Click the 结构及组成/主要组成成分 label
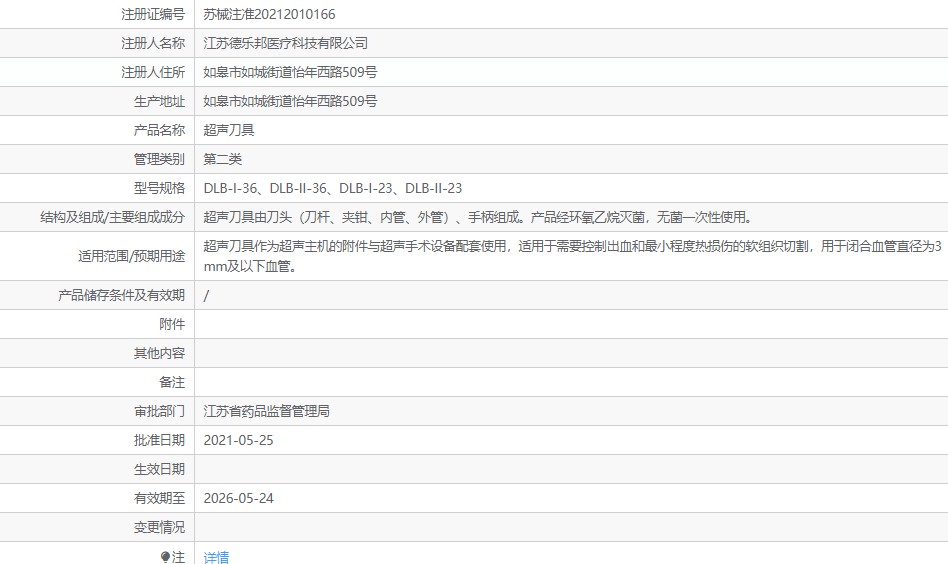This screenshot has height=564, width=948. pos(112,218)
